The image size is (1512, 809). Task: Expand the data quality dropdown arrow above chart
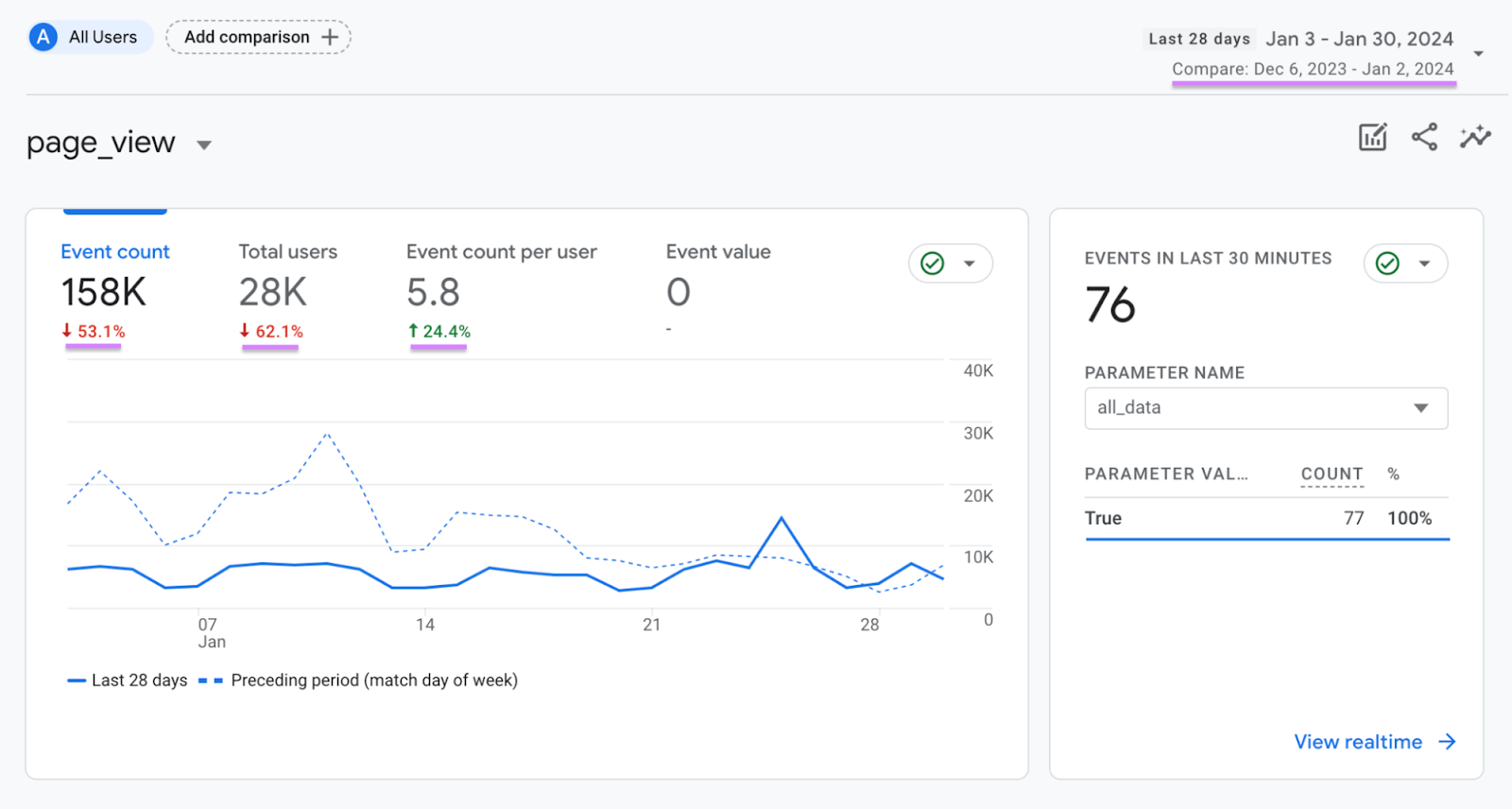969,264
